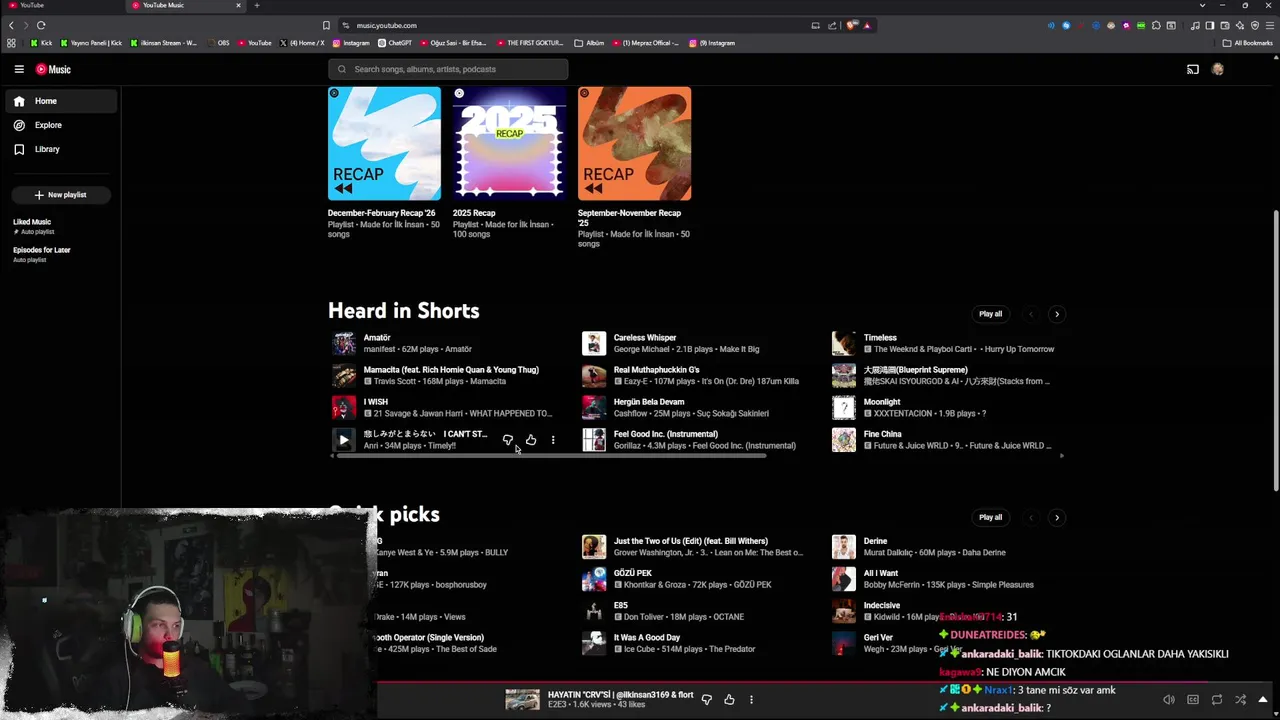Image resolution: width=1280 pixels, height=720 pixels.
Task: Open the OBS bookmark
Action: pos(218,43)
